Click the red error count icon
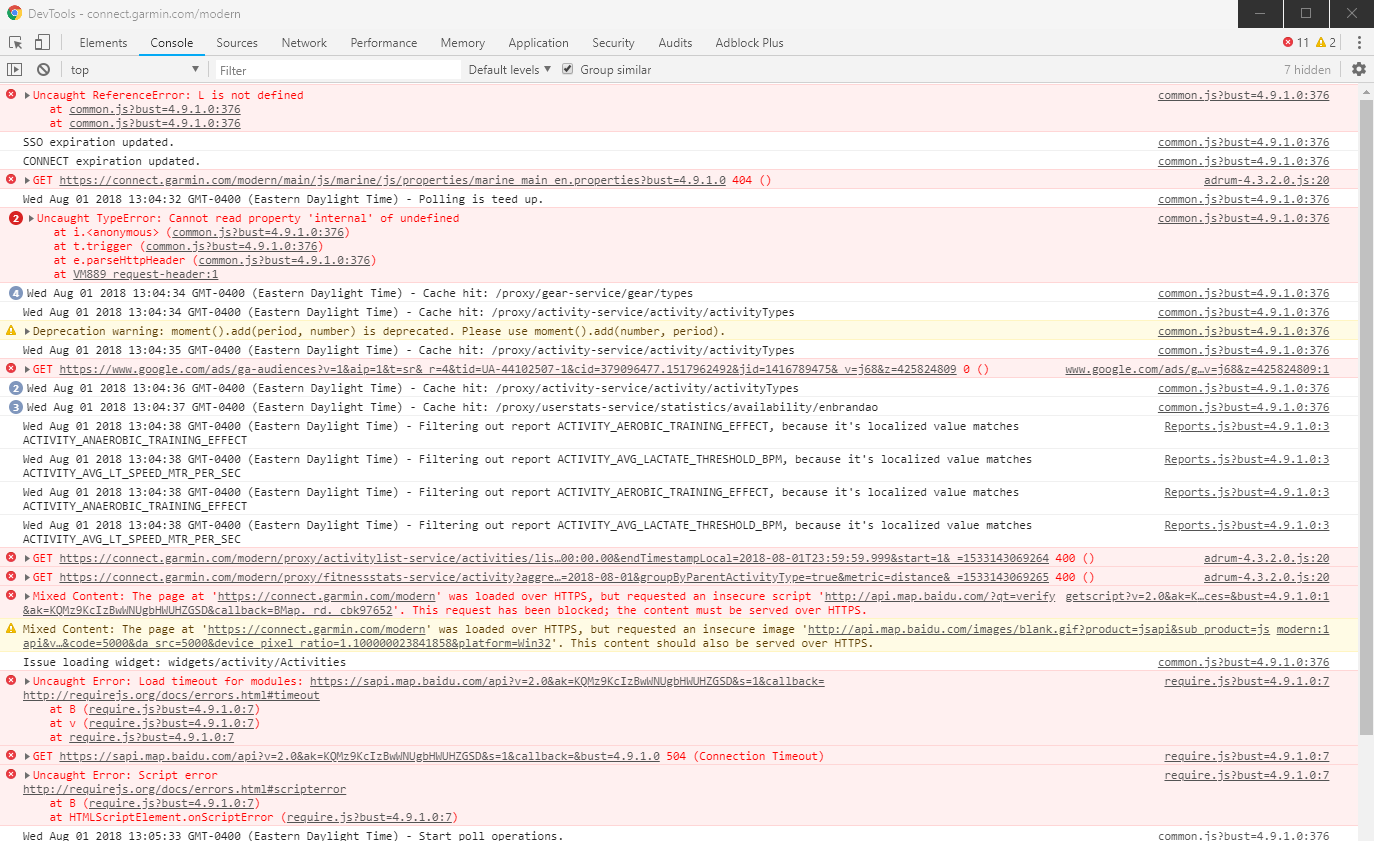Screen dimensions: 1374x841 1288,43
